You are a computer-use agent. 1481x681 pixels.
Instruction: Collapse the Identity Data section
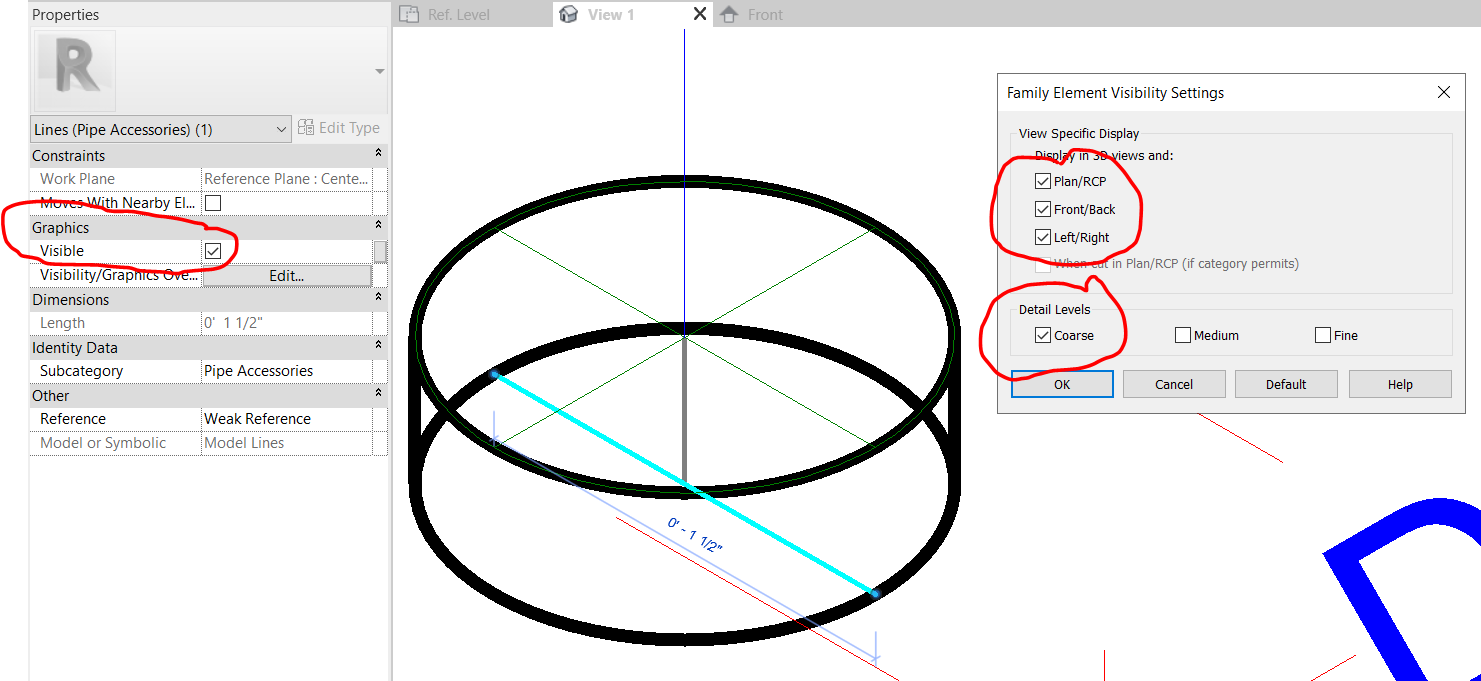point(378,347)
